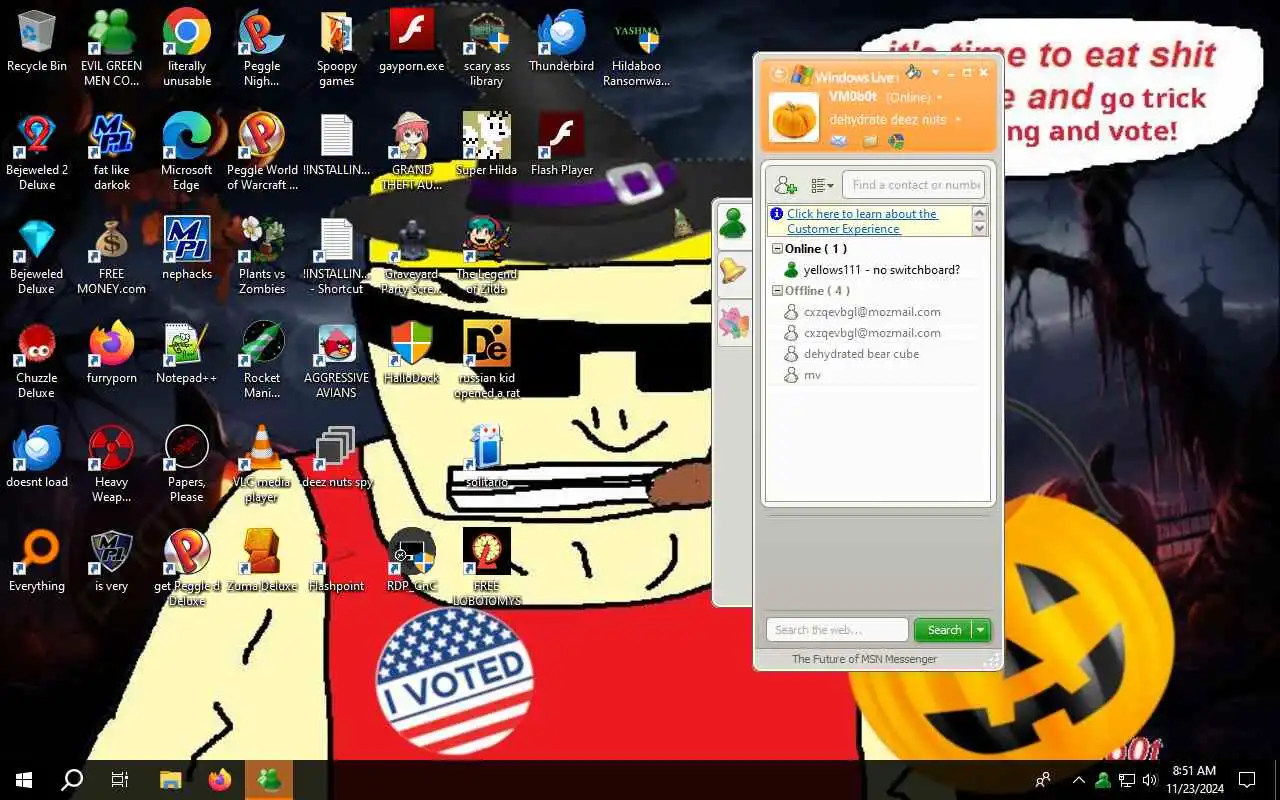Open the VLC media player icon
The image size is (1280, 800).
262,465
